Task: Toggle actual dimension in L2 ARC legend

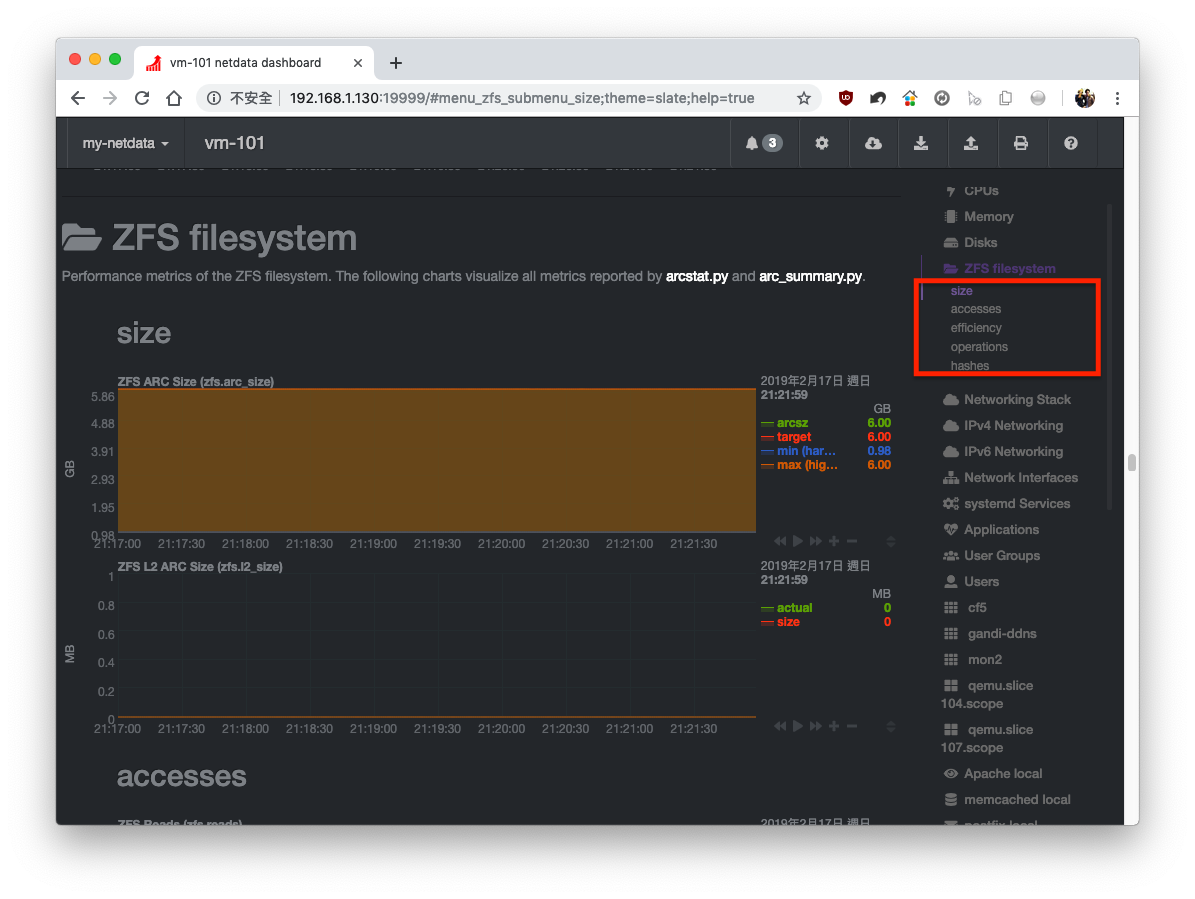Action: [x=794, y=608]
